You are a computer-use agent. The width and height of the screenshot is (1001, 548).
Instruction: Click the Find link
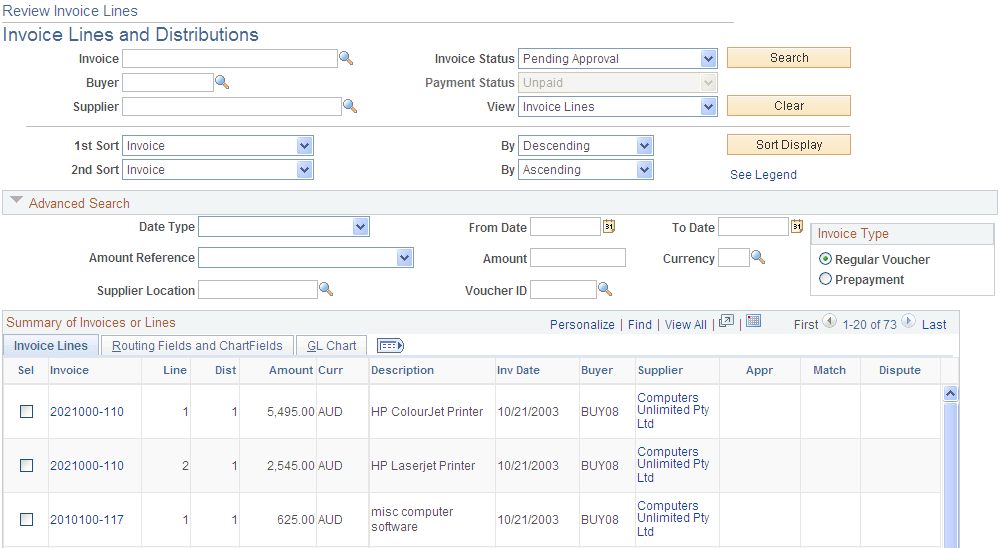point(640,324)
